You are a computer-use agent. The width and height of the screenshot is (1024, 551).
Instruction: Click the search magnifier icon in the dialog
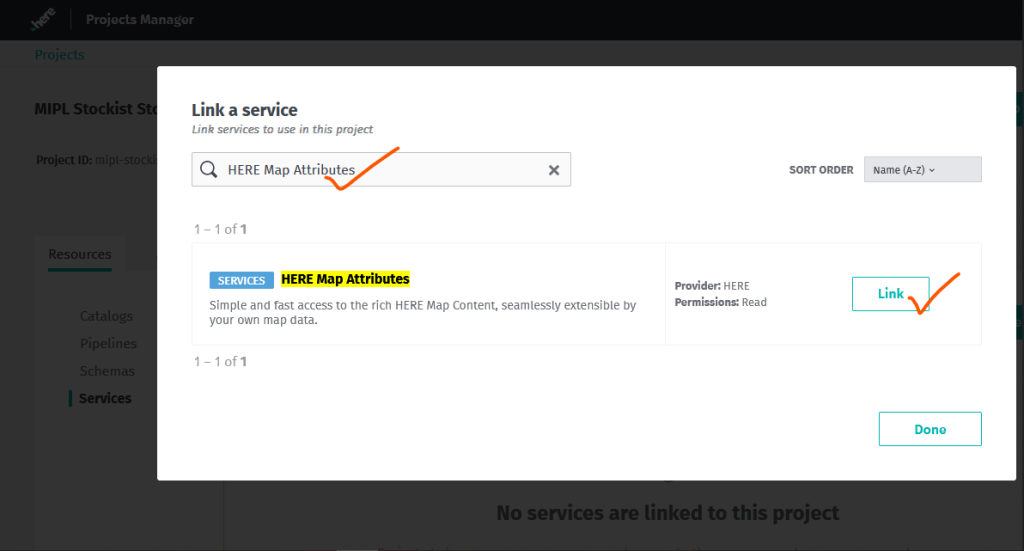tap(208, 170)
